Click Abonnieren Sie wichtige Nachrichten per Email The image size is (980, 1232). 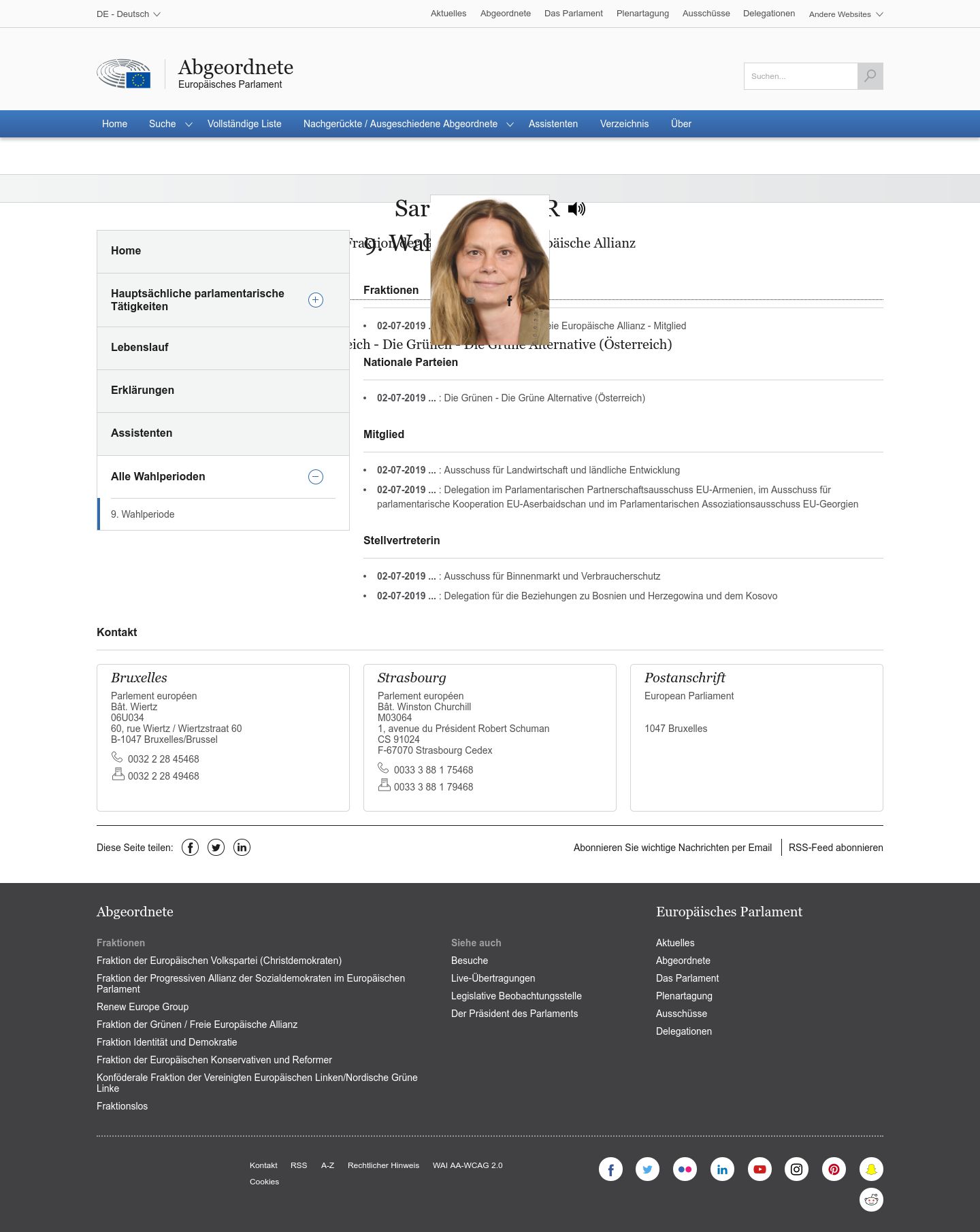pyautogui.click(x=672, y=848)
